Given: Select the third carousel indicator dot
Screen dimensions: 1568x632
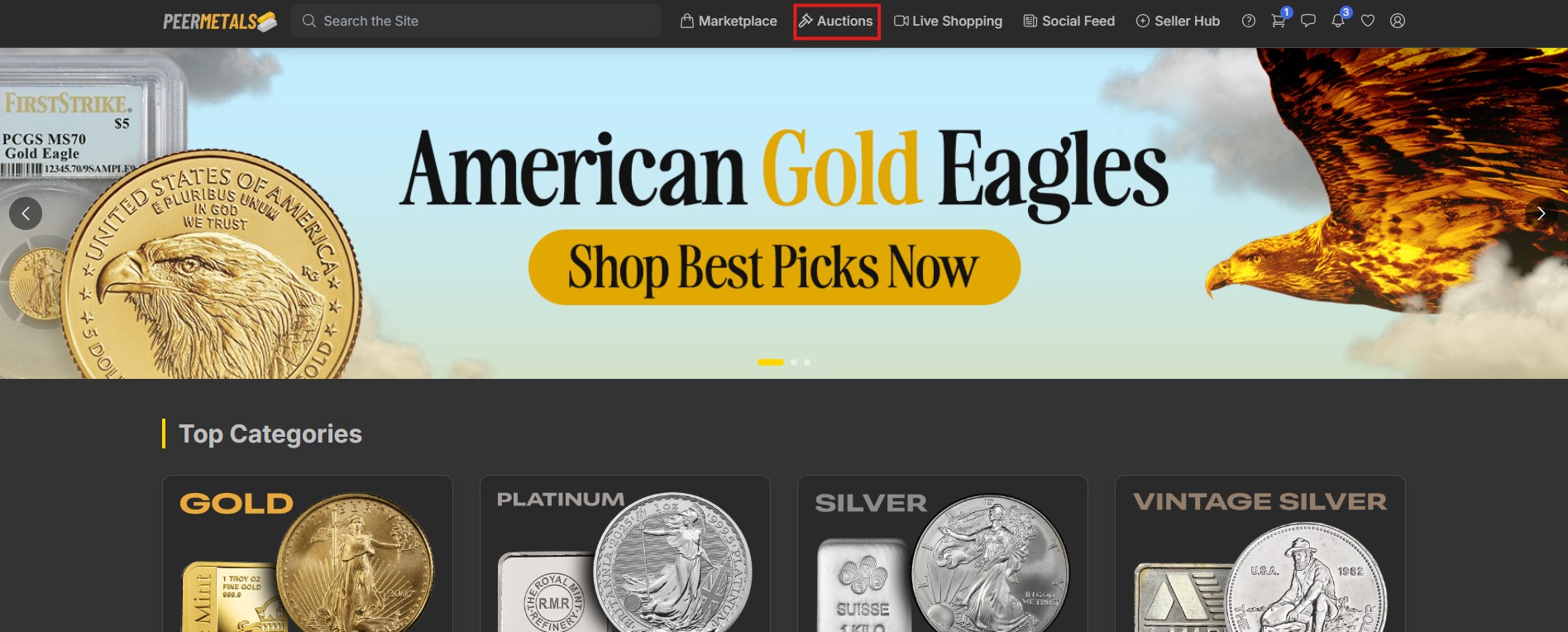Looking at the screenshot, I should tap(807, 362).
